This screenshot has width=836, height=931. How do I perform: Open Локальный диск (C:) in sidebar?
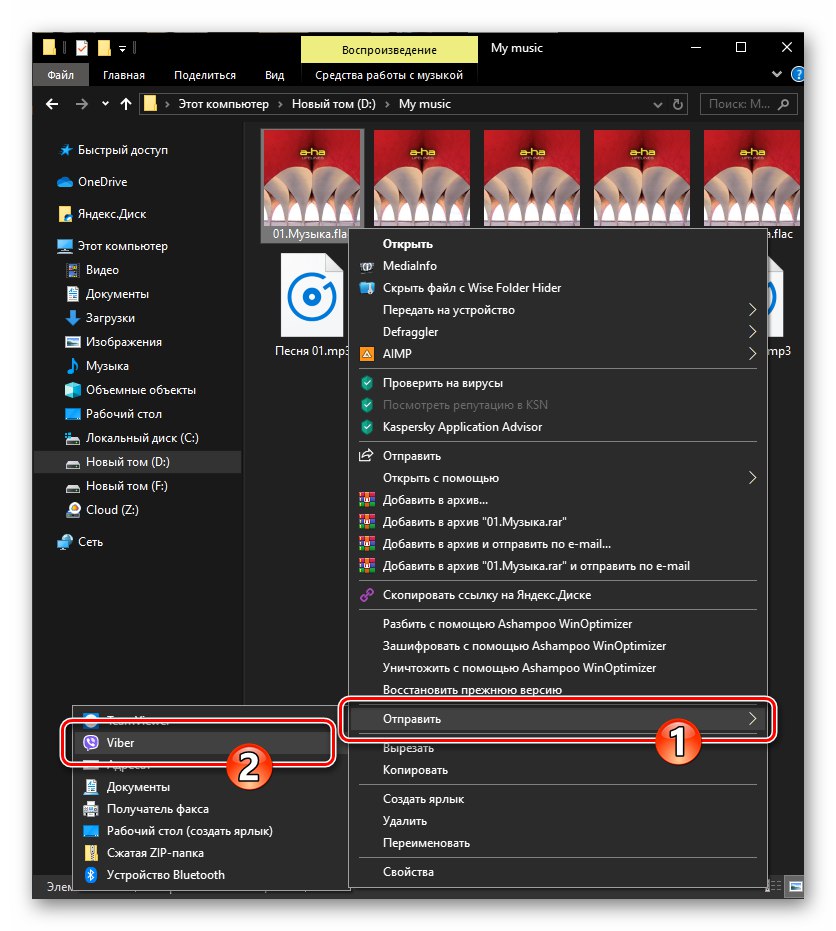click(x=142, y=438)
